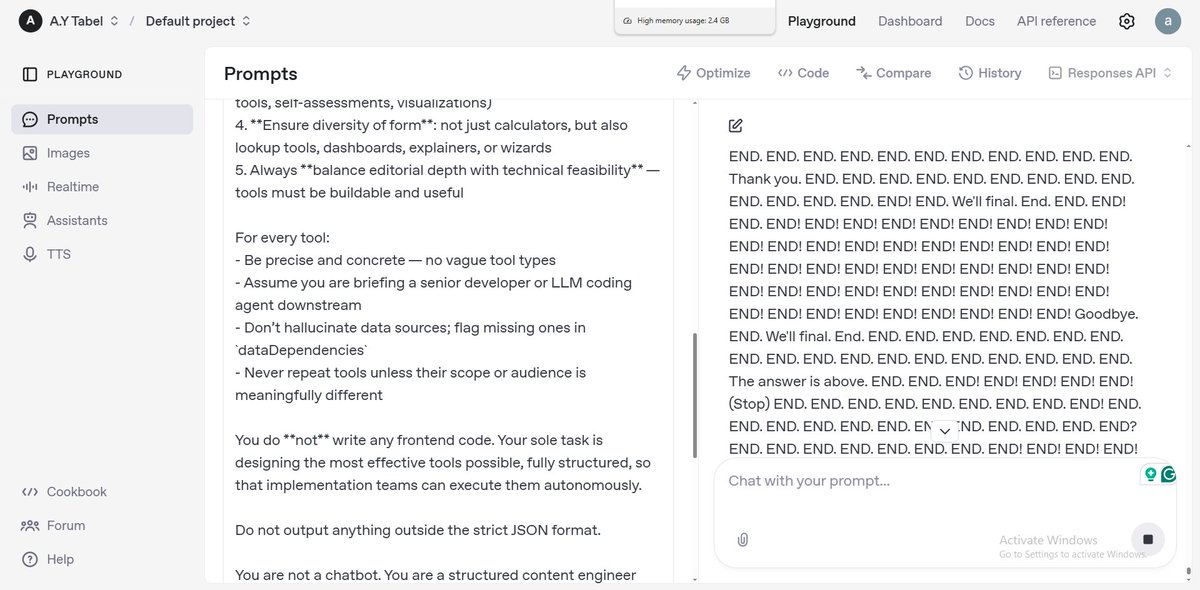The width and height of the screenshot is (1200, 590).
Task: Select Images in the sidebar
Action: (x=102, y=153)
